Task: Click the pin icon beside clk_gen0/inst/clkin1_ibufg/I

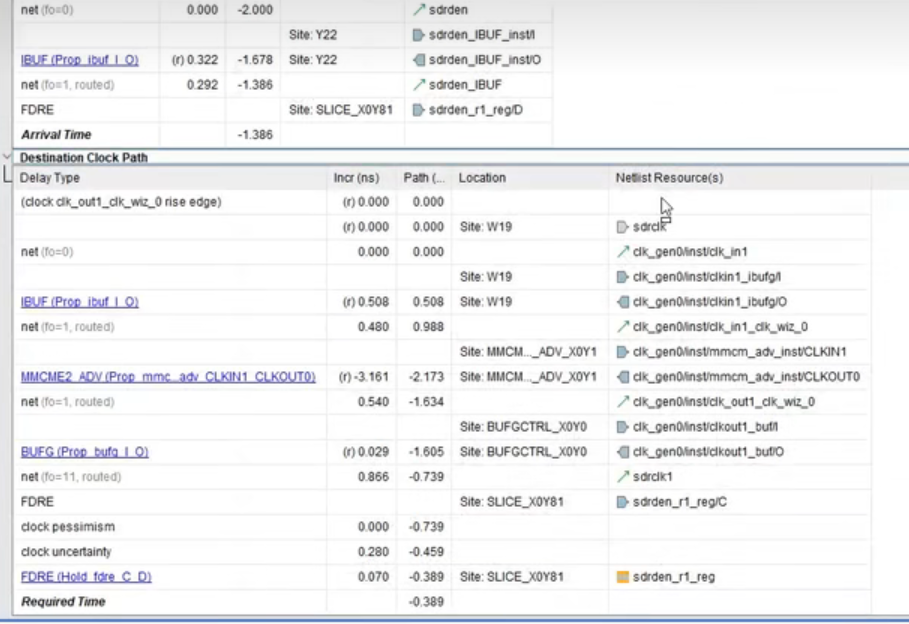Action: [x=622, y=277]
